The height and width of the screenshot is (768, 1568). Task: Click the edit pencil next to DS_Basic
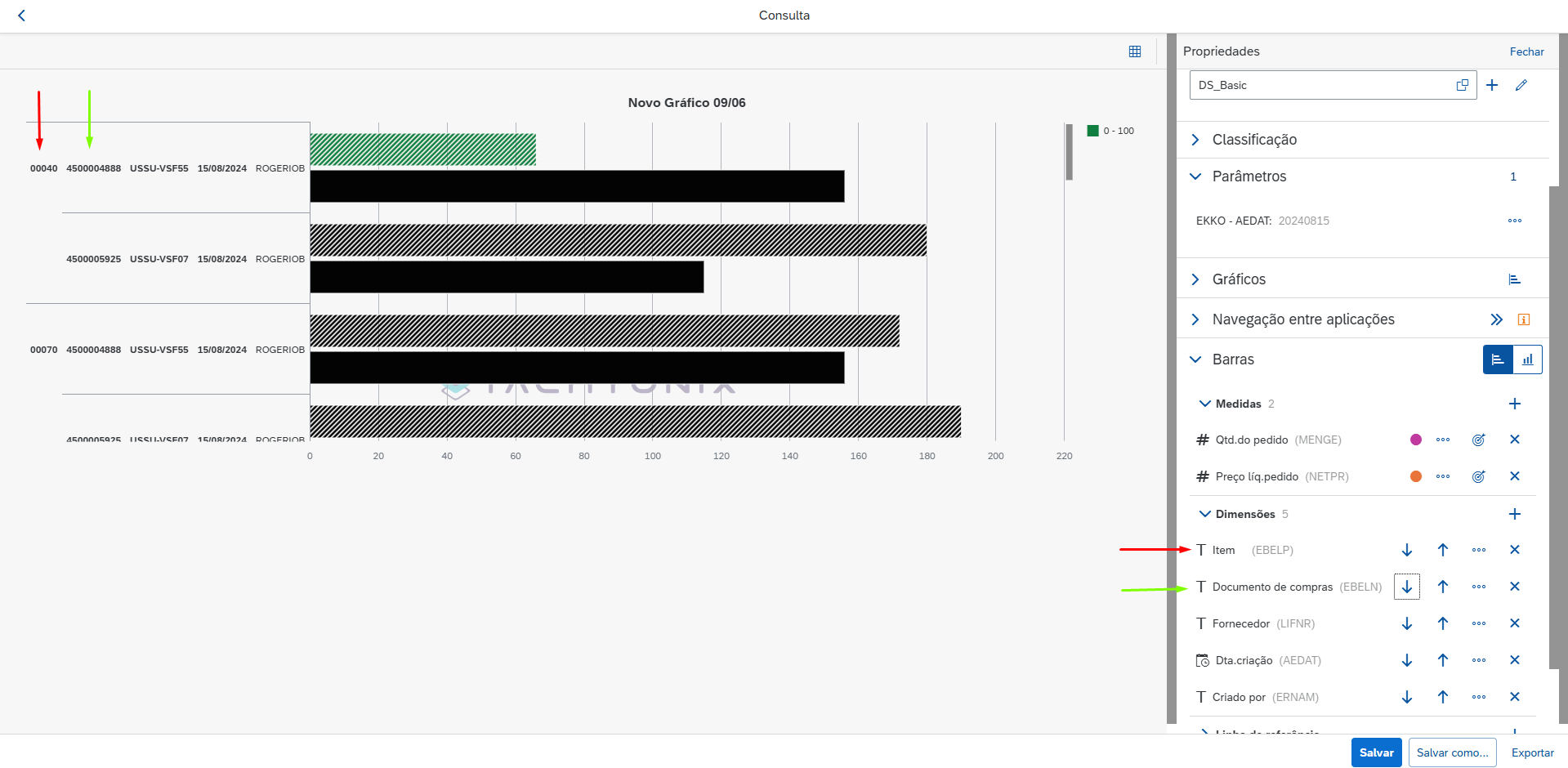(1521, 85)
